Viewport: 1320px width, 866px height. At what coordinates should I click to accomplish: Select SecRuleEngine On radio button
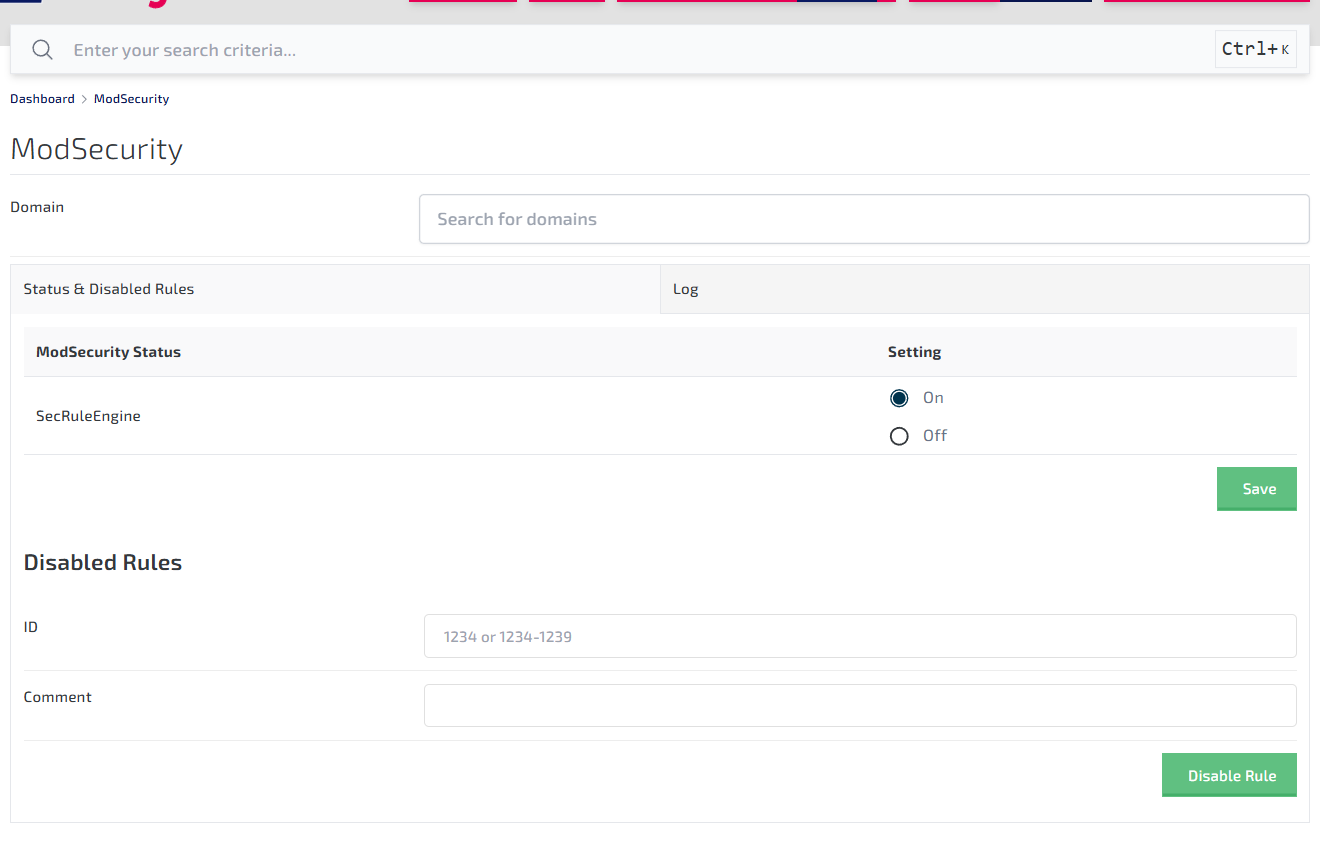point(899,398)
